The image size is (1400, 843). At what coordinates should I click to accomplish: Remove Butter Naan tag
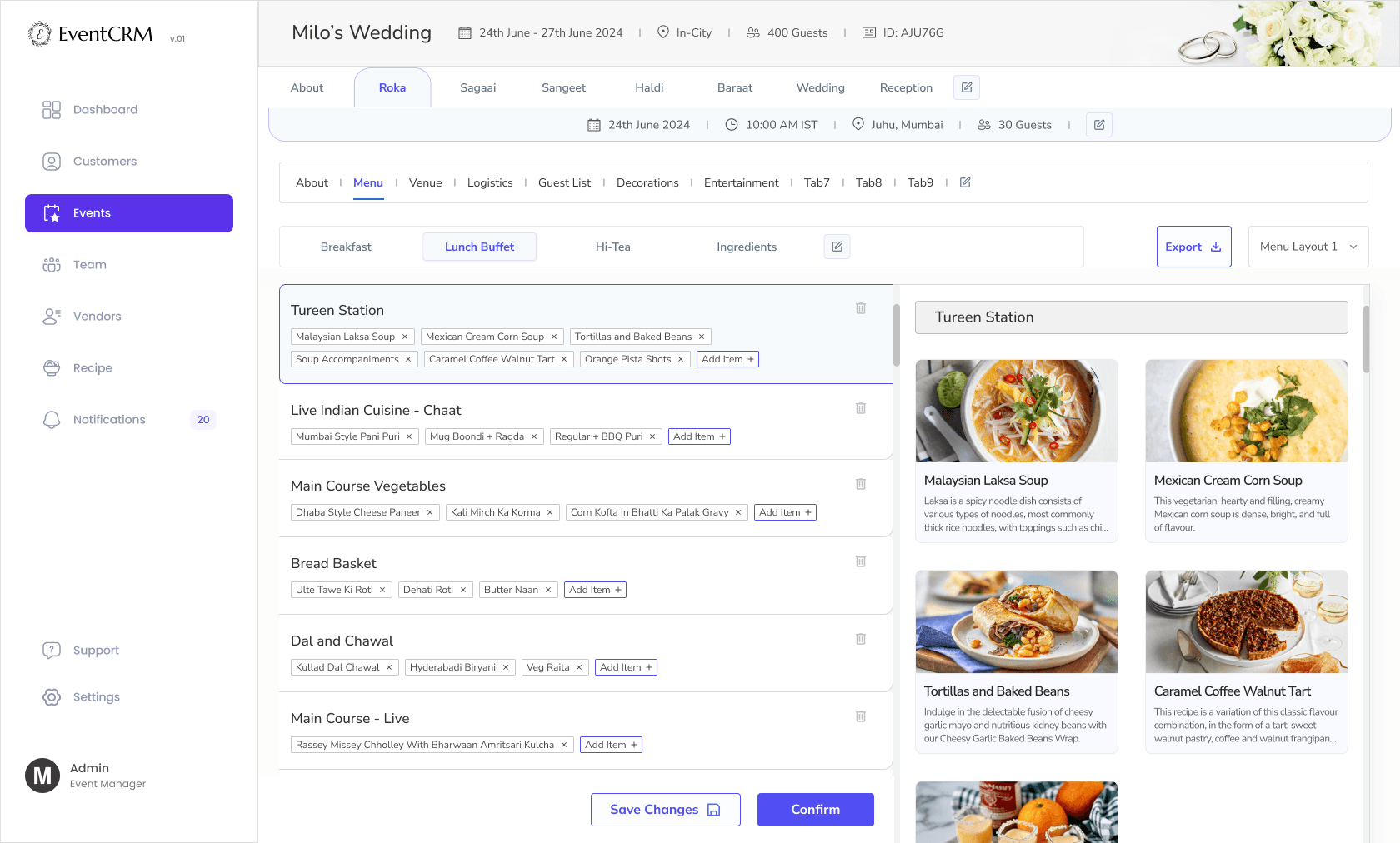point(548,590)
